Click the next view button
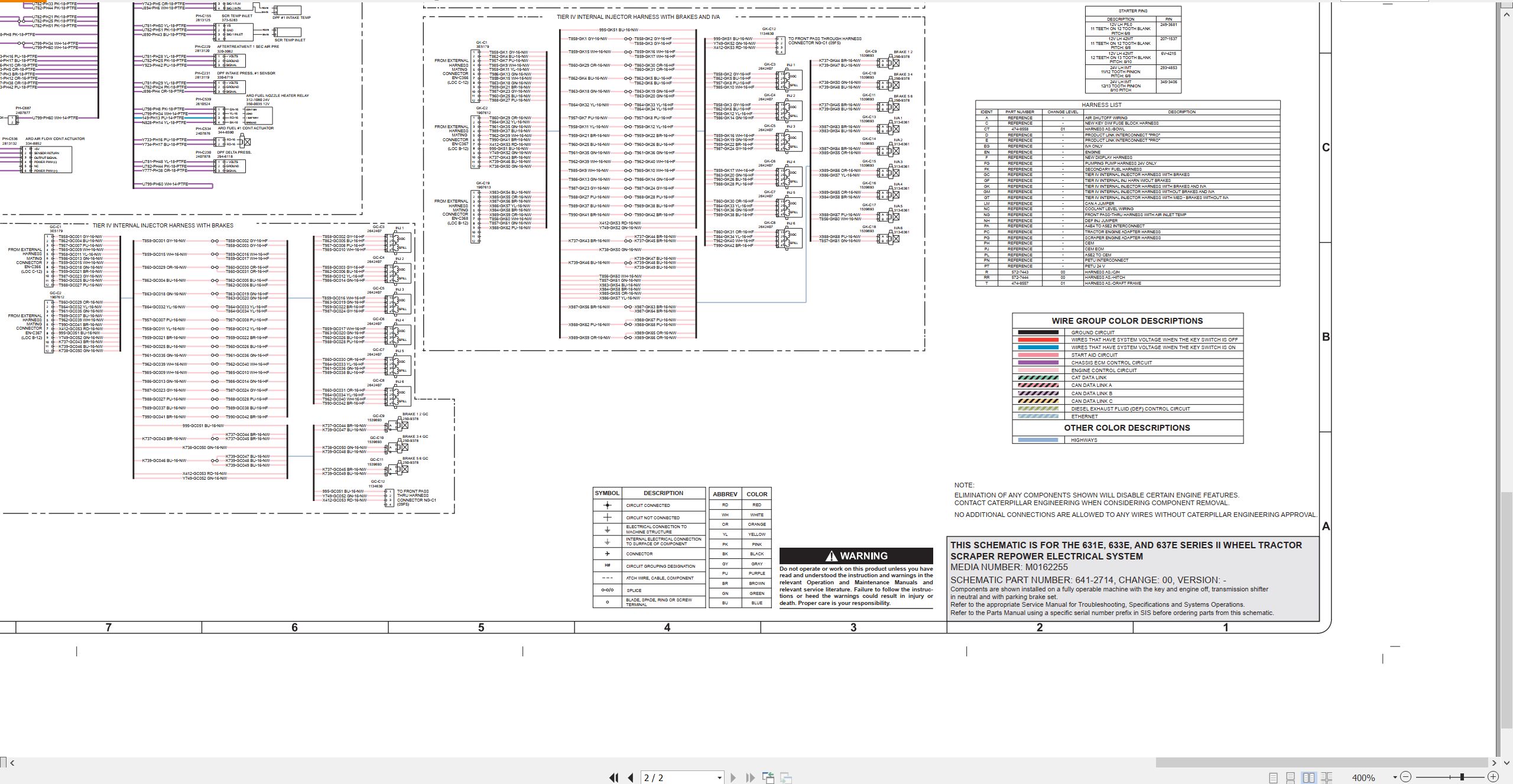Viewport: 1513px width, 784px height. [786, 778]
